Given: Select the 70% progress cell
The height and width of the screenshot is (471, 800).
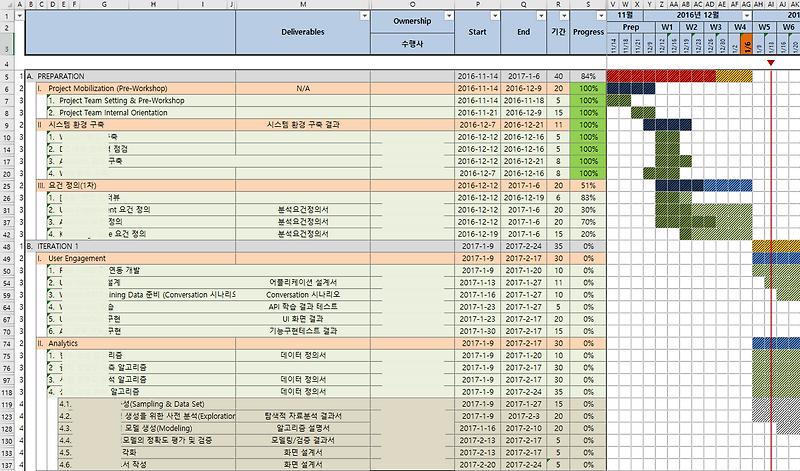Looking at the screenshot, I should 588,222.
